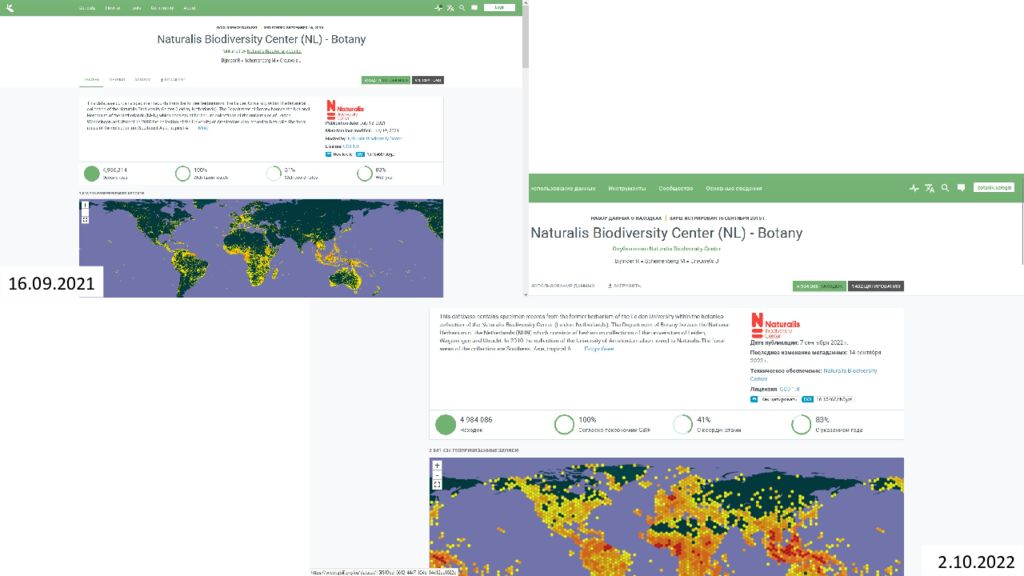Click login button on Russian page header
Viewport: 1024px width, 576px height.
(x=994, y=187)
